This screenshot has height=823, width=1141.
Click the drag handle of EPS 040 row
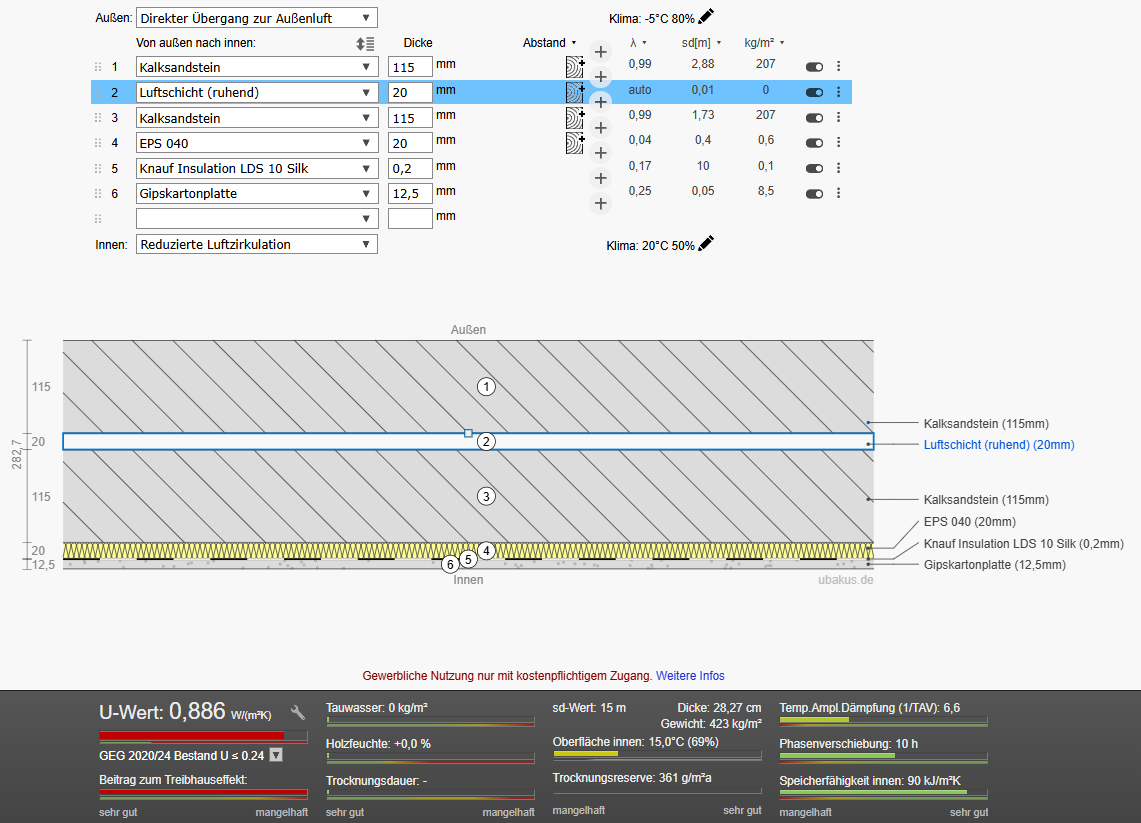pyautogui.click(x=98, y=143)
